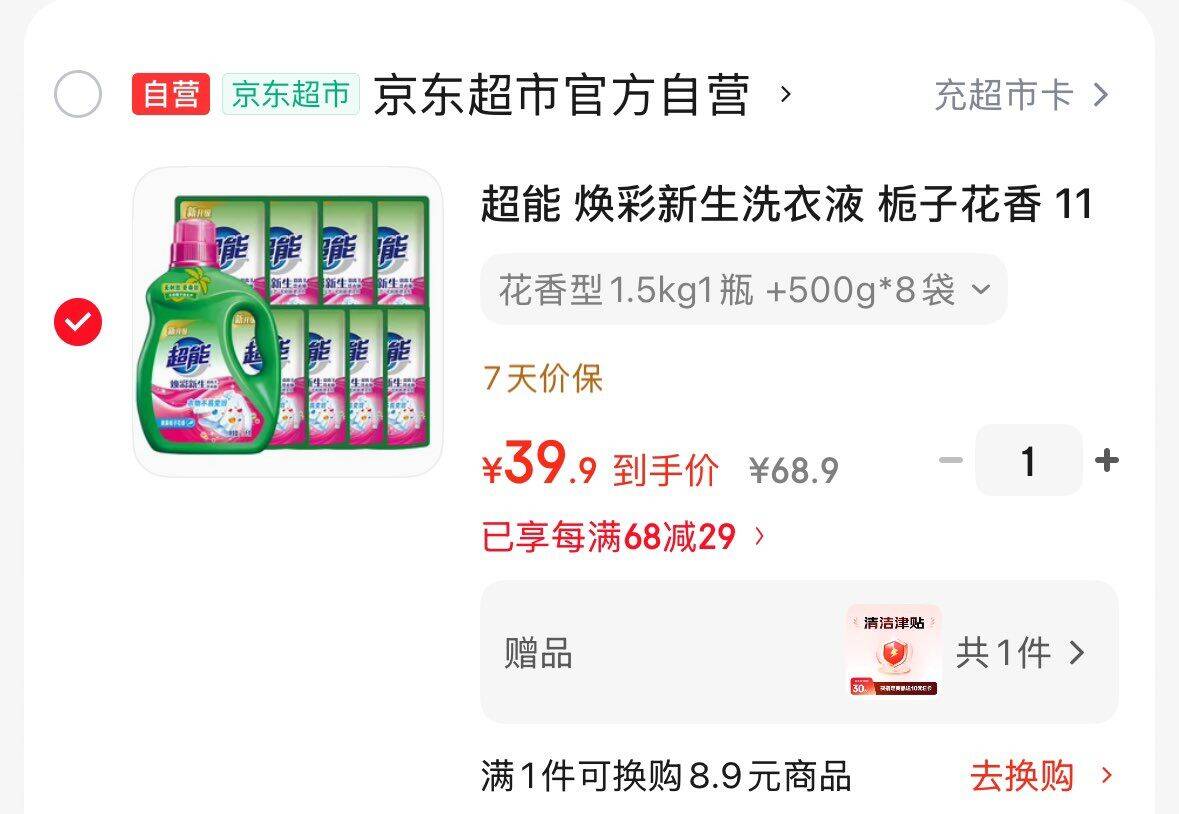Open 京东超市官方自营 store page
Screen dimensions: 1179x814
pos(562,95)
